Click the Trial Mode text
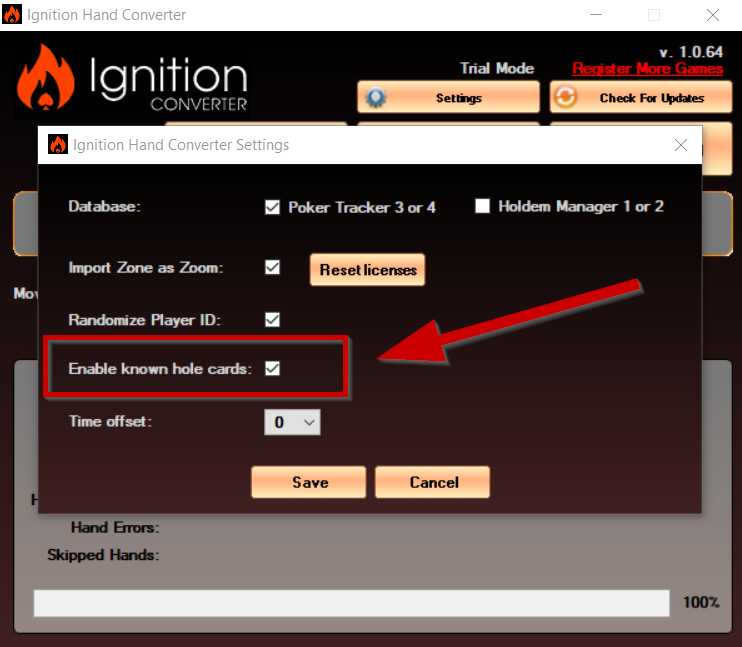The height and width of the screenshot is (647, 742). click(497, 68)
